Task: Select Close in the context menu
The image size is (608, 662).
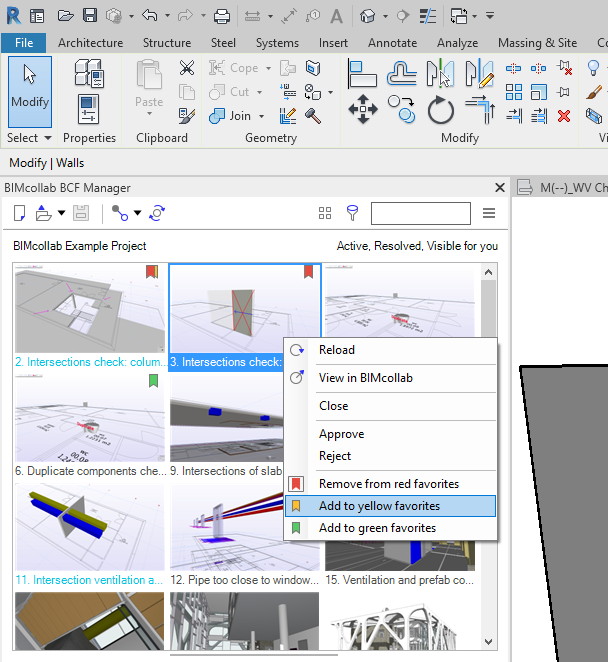Action: [x=391, y=406]
